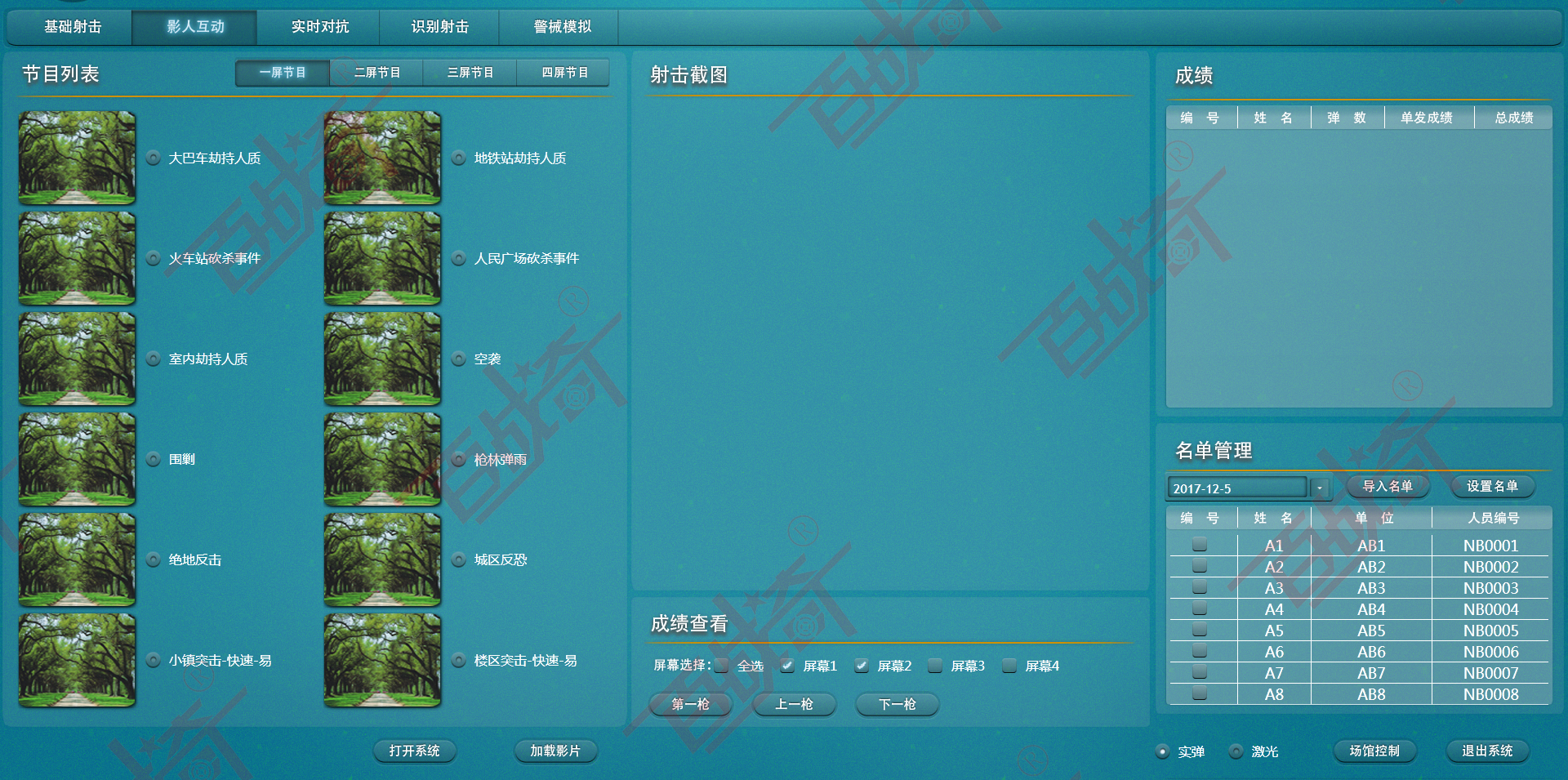Click the 绝地反击 thumbnail
1568x780 pixels.
pos(77,559)
